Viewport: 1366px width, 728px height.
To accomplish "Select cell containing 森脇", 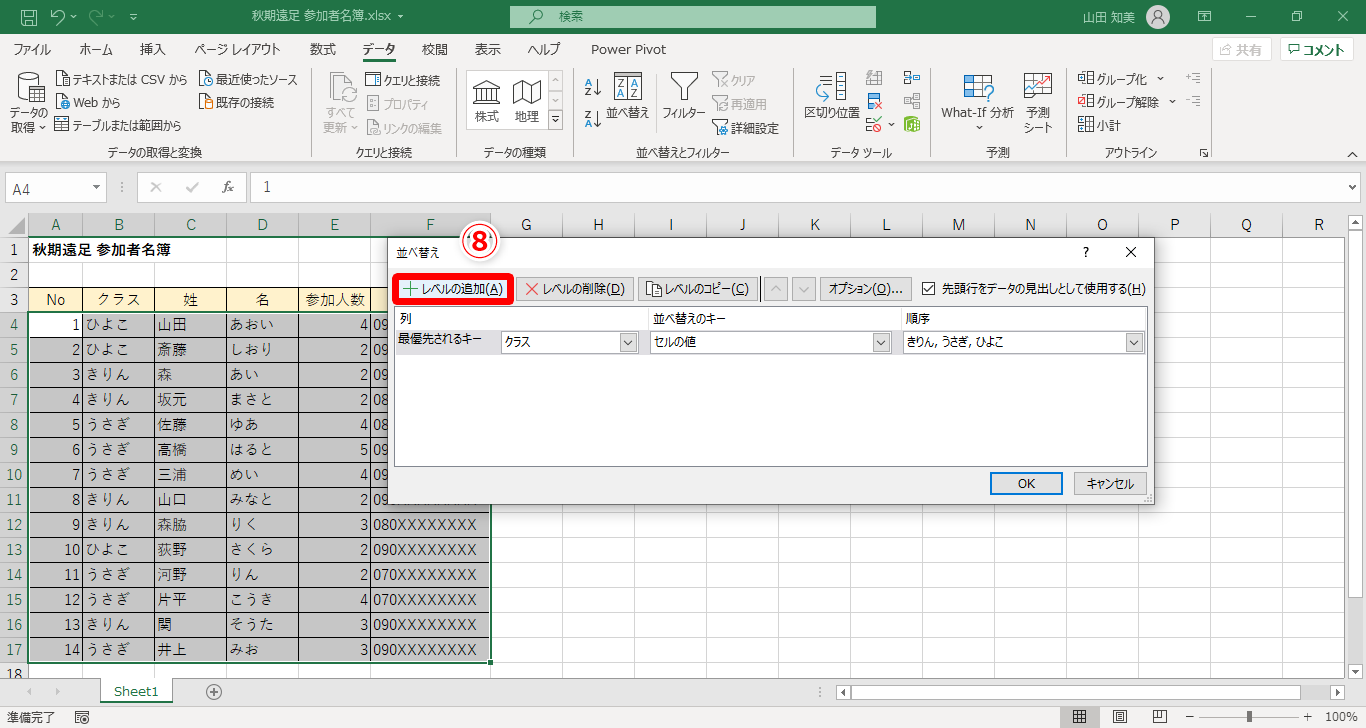I will [190, 524].
